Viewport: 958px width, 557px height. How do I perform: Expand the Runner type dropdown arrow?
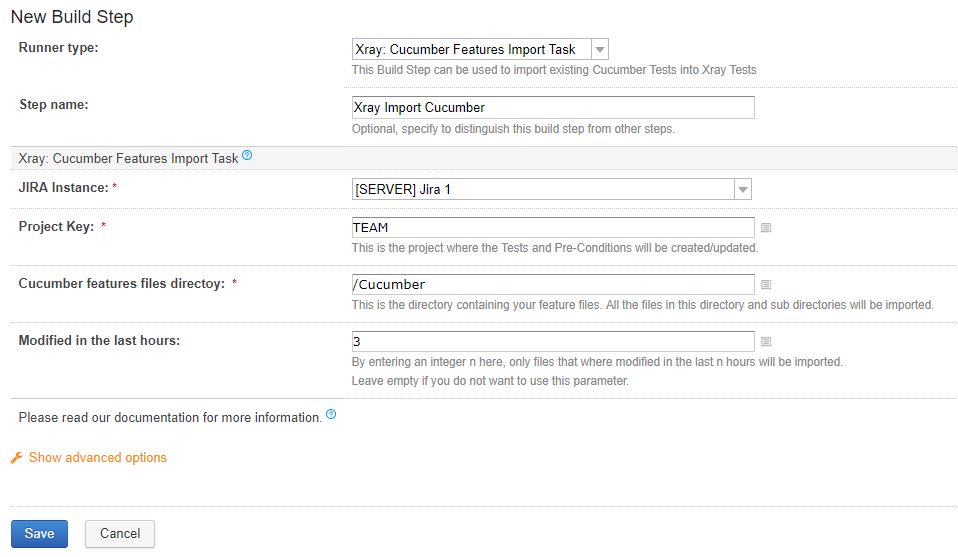600,49
